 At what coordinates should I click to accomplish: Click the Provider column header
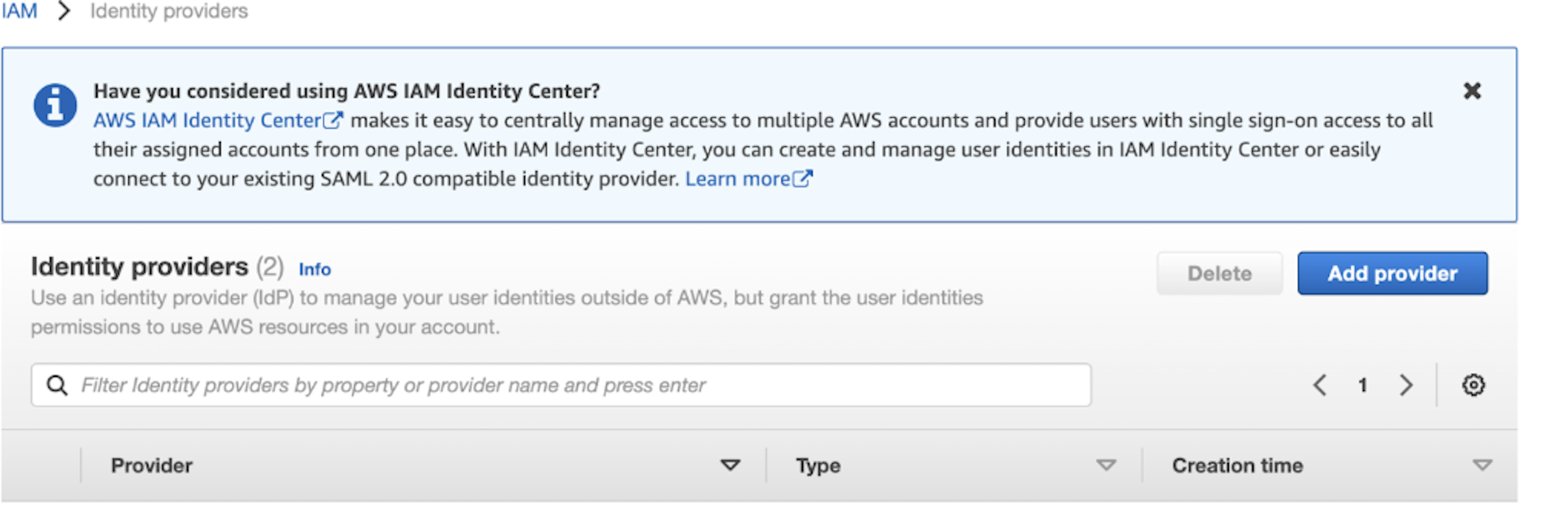pyautogui.click(x=152, y=465)
